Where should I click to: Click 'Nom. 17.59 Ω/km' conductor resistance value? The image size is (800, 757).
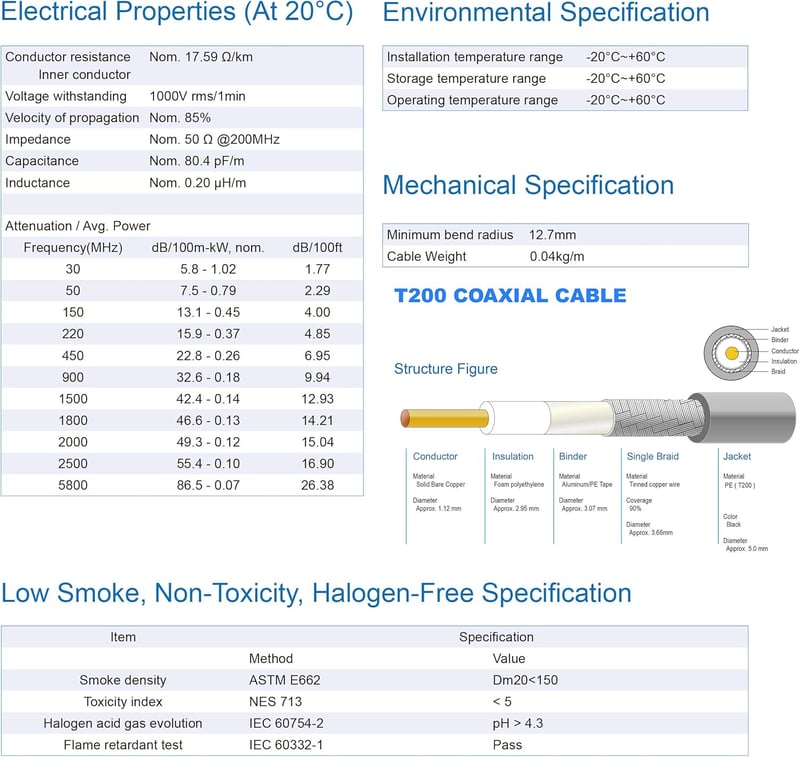tap(201, 57)
